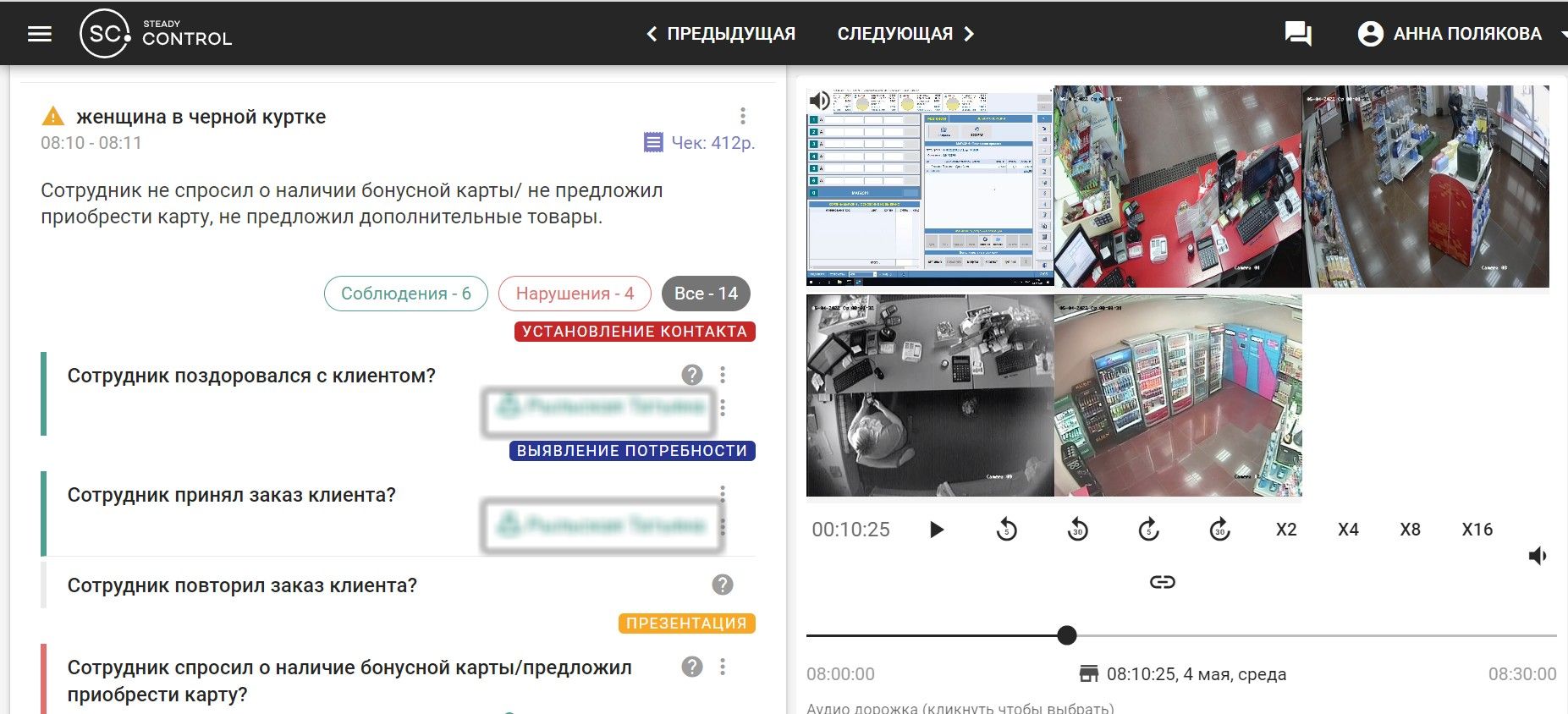Click the 08:00:00 timeline start label
Screen dimensions: 1568x714
[x=840, y=674]
